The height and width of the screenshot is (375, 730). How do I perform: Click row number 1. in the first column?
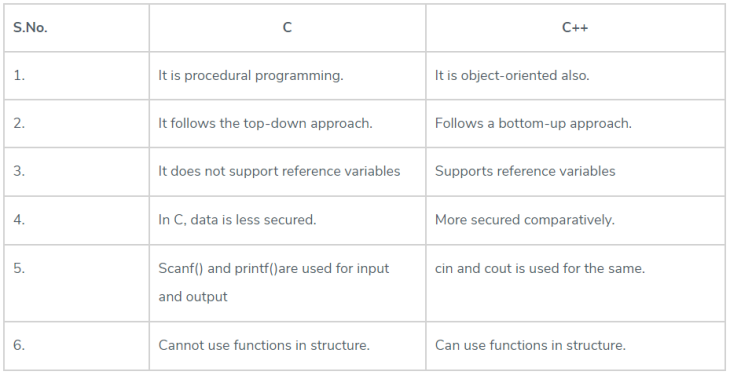pyautogui.click(x=19, y=75)
